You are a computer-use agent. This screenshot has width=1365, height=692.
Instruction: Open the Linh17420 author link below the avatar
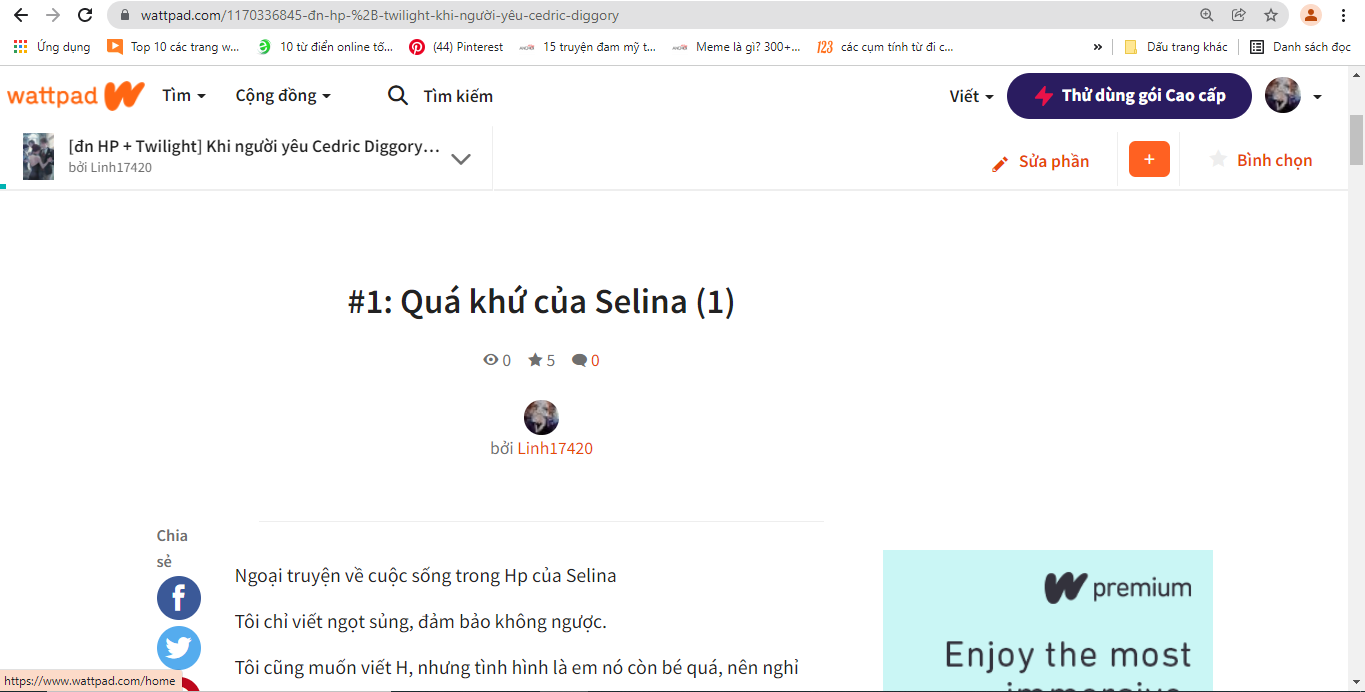click(555, 448)
